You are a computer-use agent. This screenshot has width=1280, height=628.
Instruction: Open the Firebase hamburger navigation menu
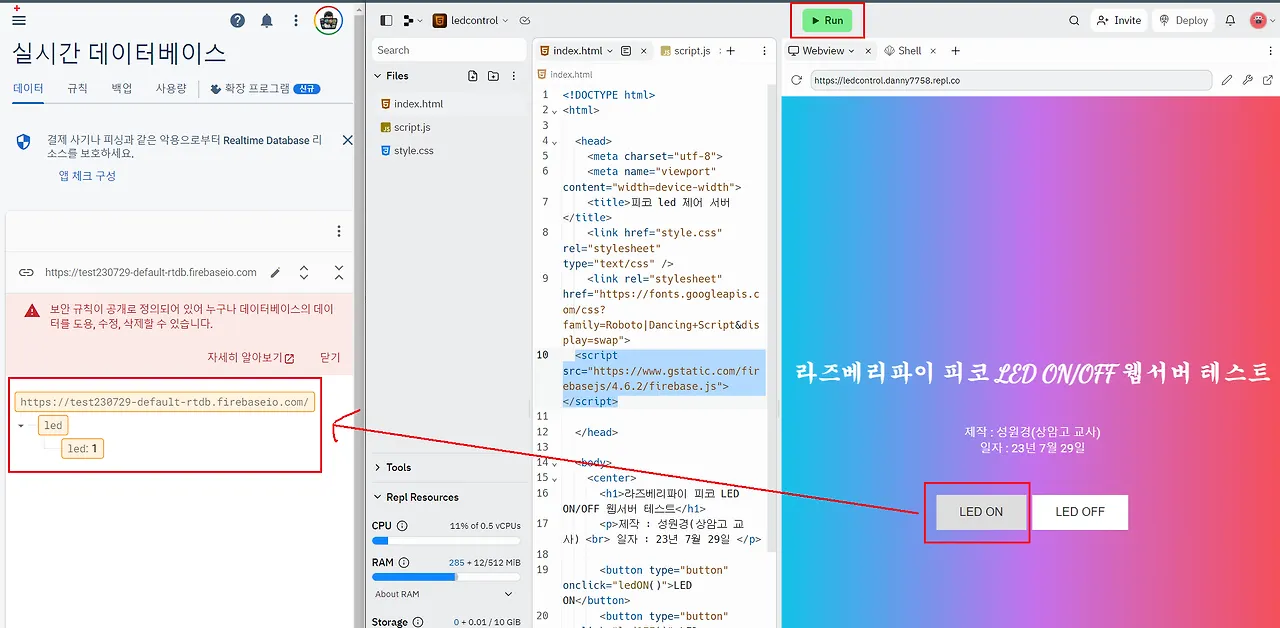pyautogui.click(x=19, y=20)
